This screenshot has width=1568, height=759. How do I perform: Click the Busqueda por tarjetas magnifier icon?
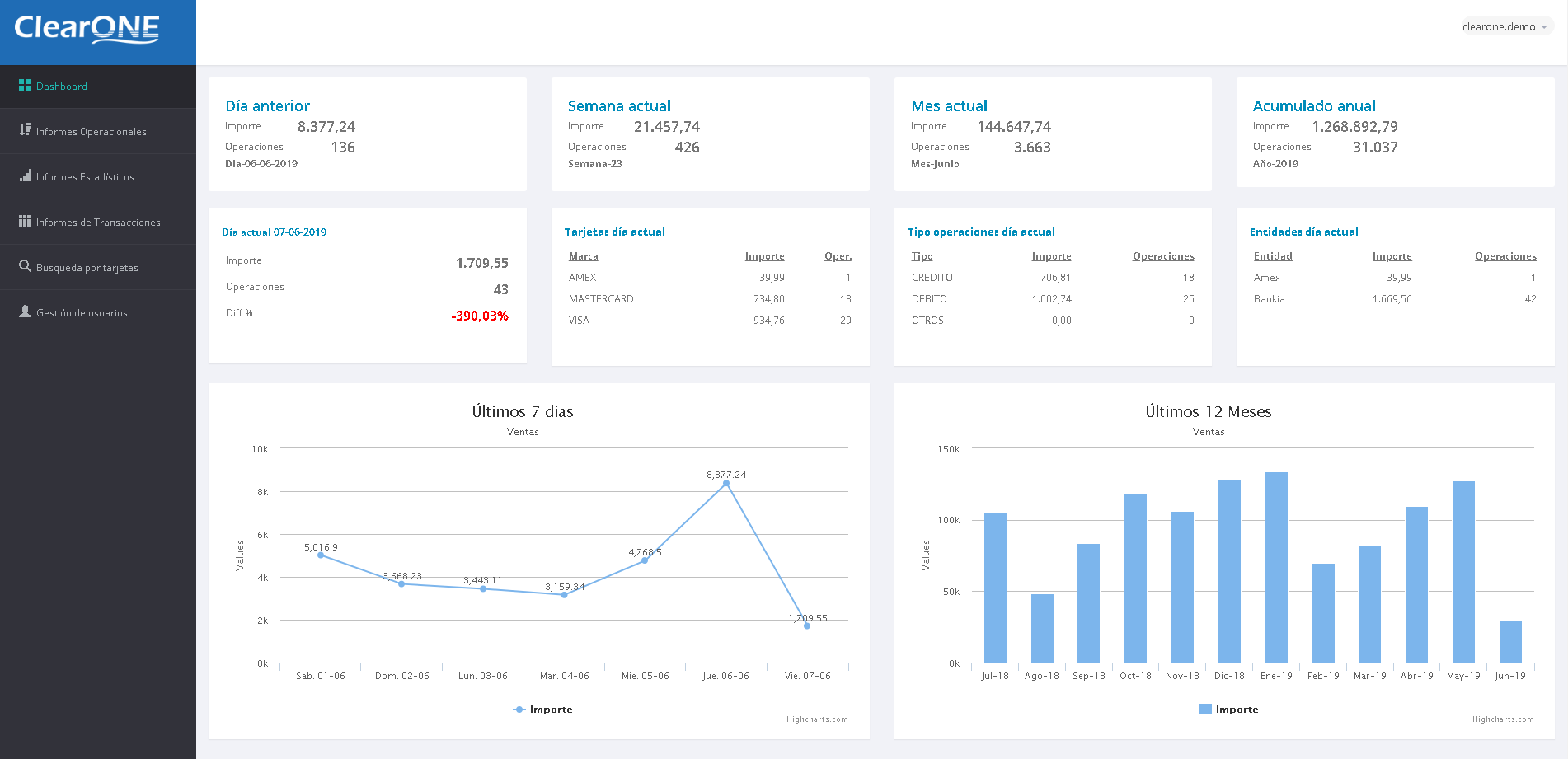[x=25, y=266]
